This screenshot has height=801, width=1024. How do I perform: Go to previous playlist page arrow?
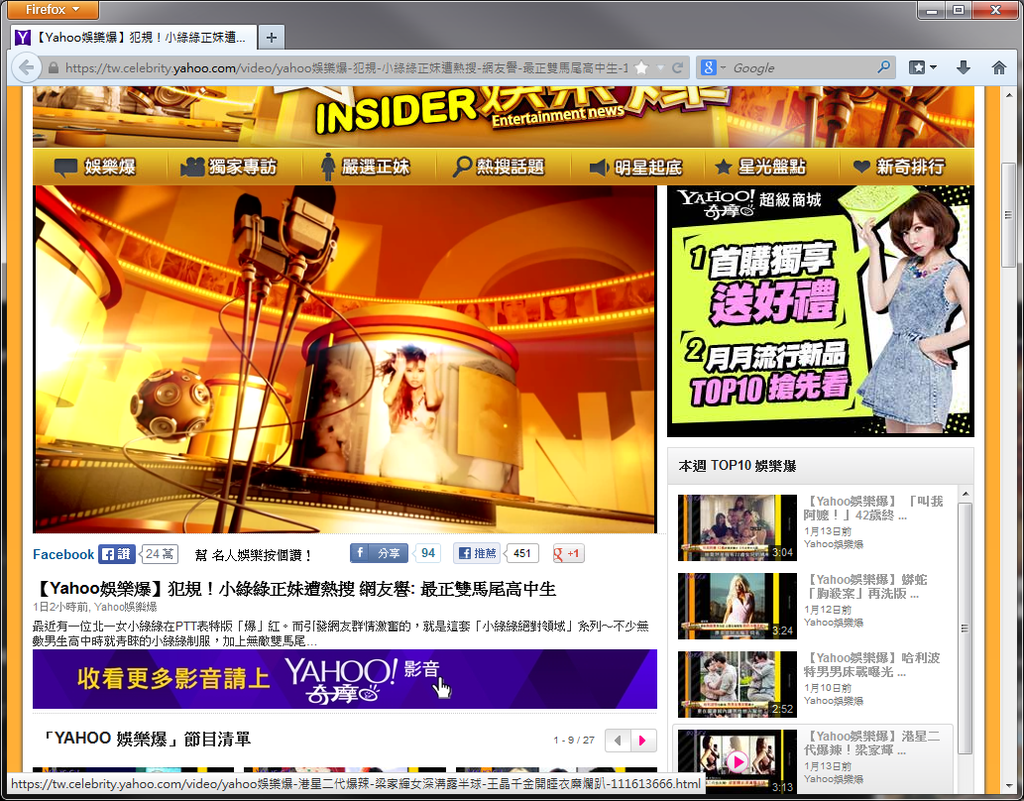click(617, 740)
